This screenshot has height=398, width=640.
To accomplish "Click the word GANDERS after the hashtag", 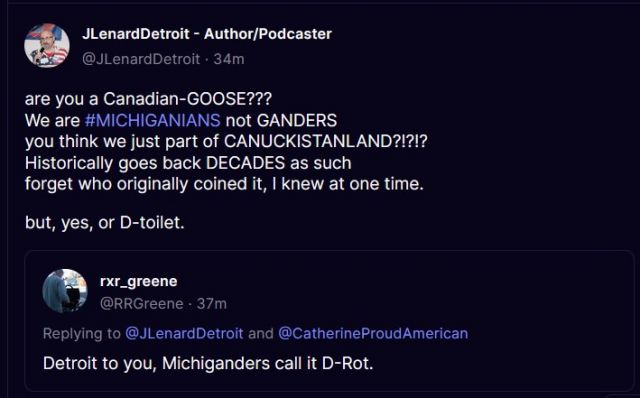I will (x=297, y=120).
